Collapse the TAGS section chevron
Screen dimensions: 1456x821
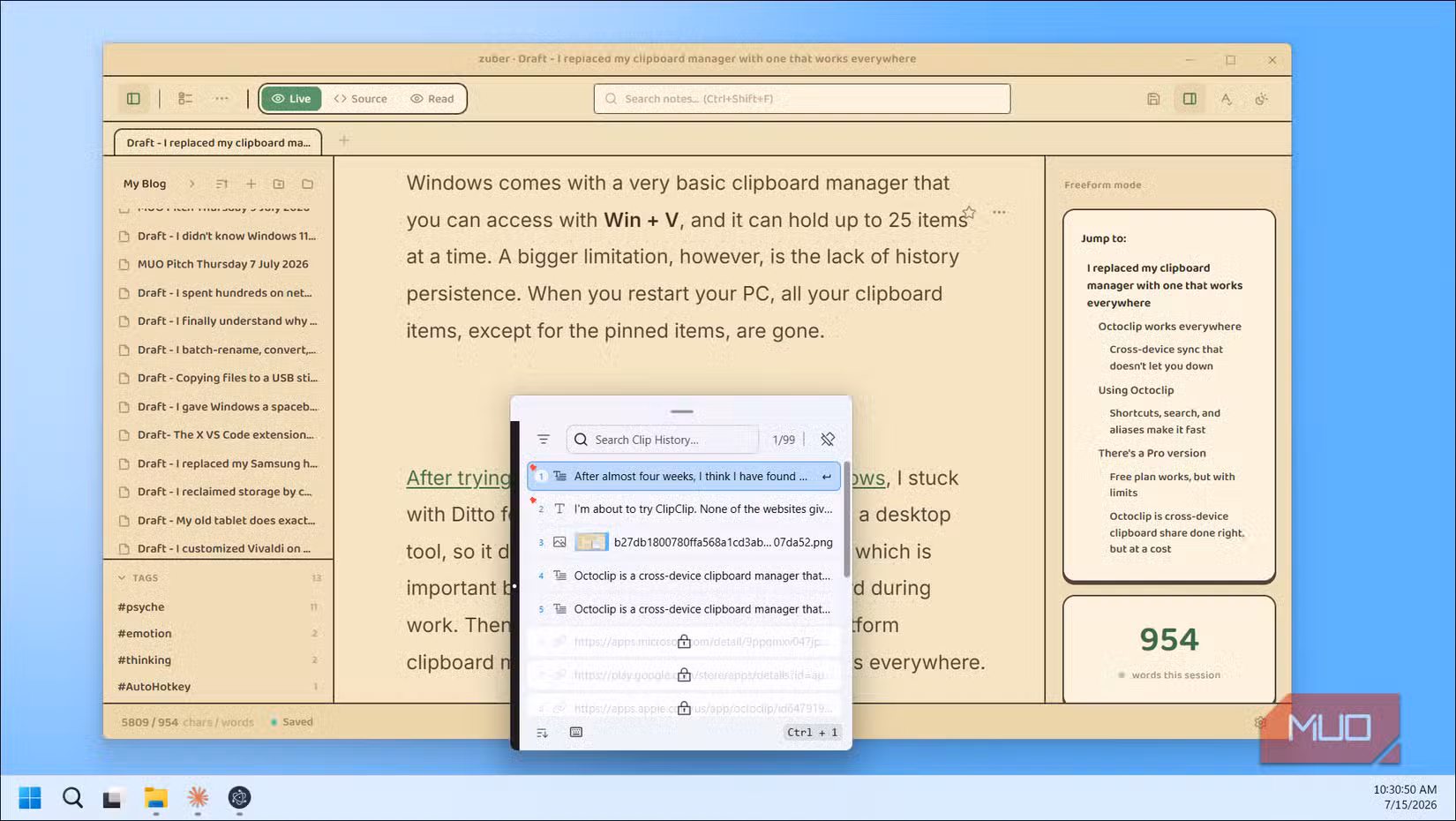pyautogui.click(x=122, y=578)
